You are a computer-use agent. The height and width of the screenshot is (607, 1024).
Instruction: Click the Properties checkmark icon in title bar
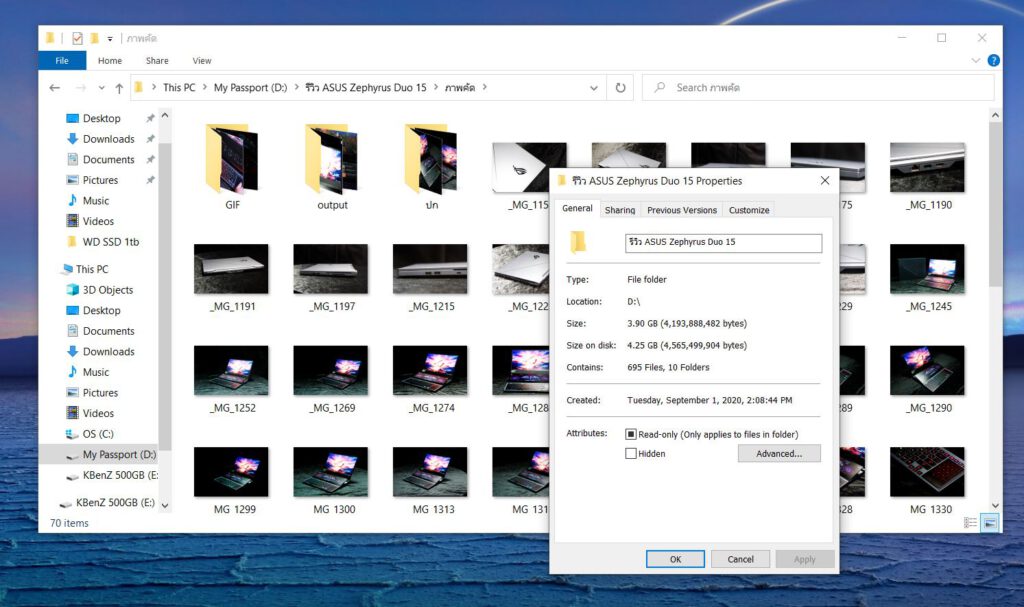[78, 39]
